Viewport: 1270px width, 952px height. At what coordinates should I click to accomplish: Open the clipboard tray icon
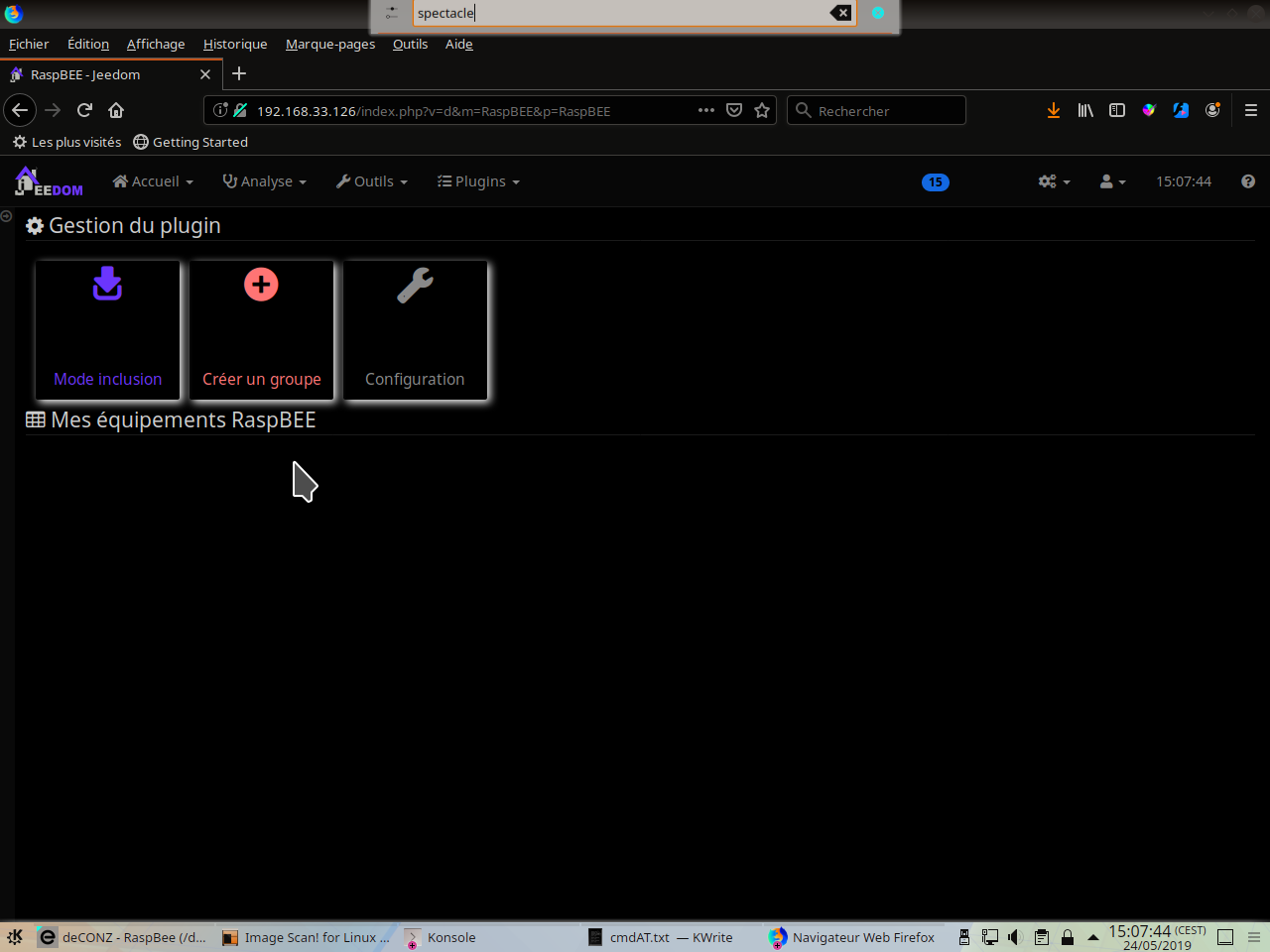click(x=1041, y=937)
